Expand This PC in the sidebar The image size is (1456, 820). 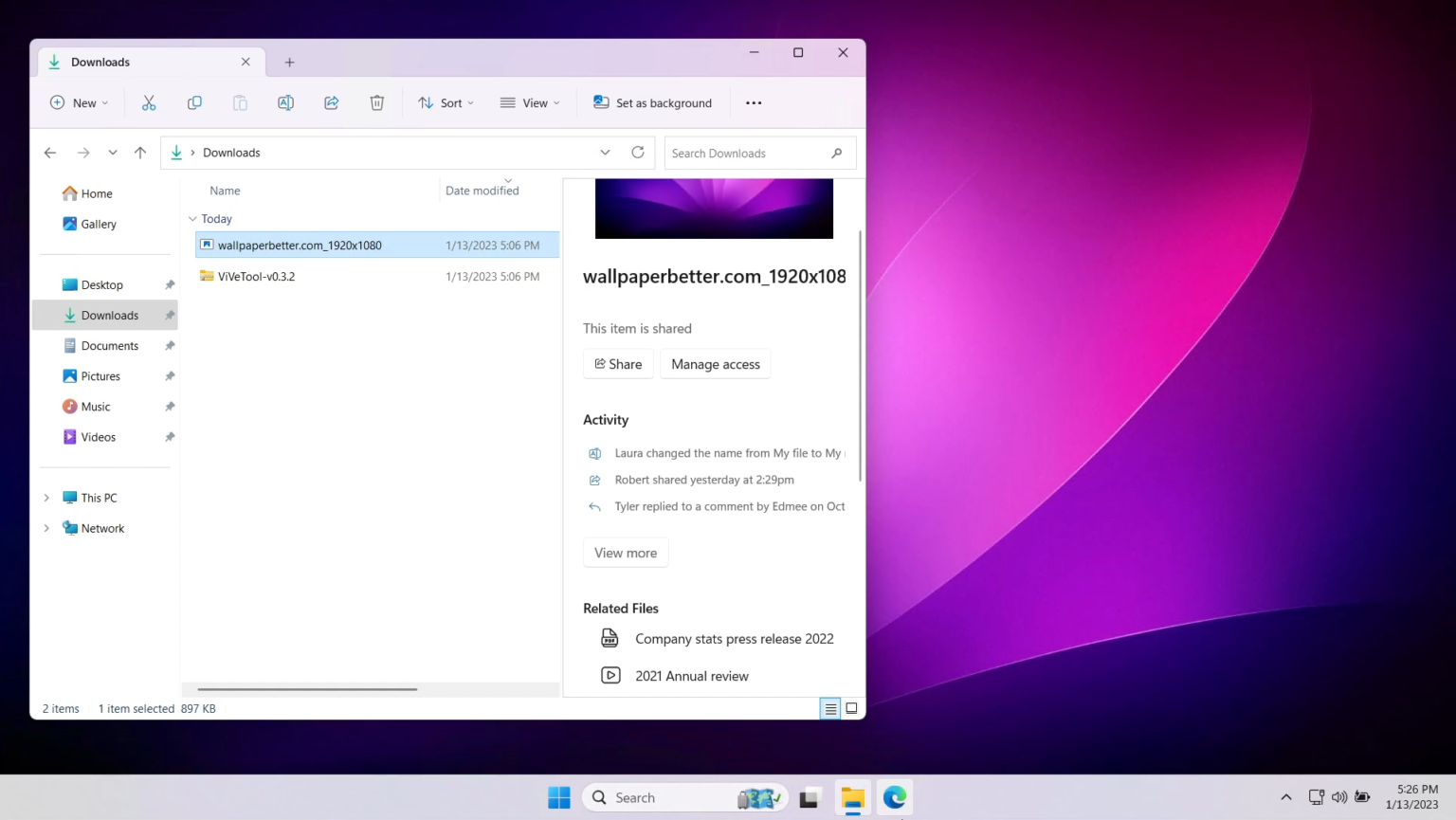[46, 497]
